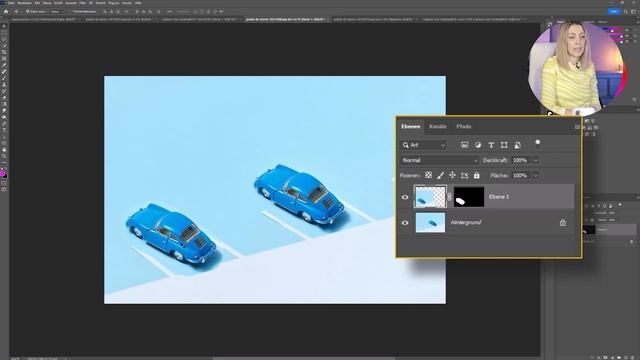Hide the Ebene 1 layer
This screenshot has width=640, height=360.
click(x=405, y=197)
